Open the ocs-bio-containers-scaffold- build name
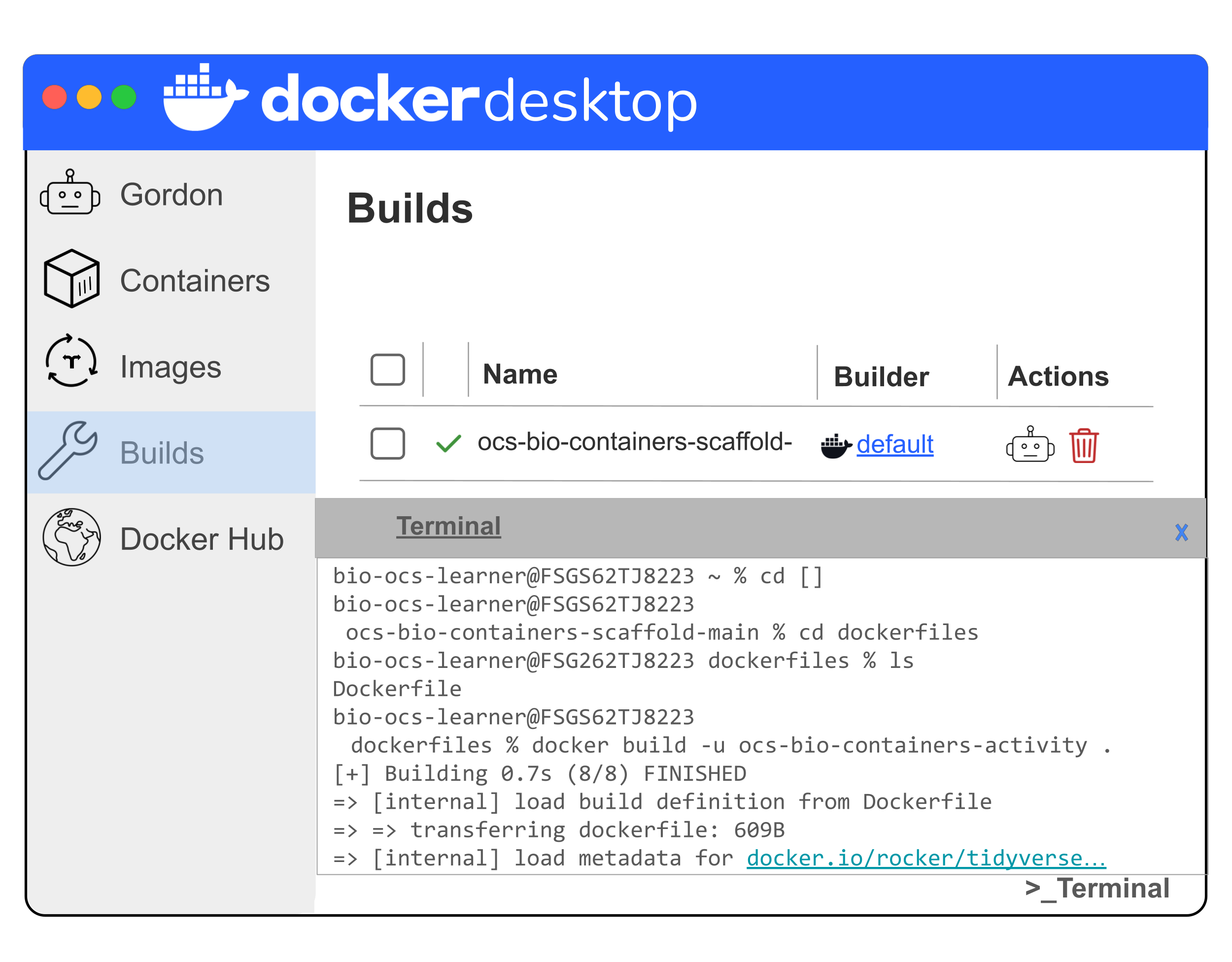 tap(635, 441)
